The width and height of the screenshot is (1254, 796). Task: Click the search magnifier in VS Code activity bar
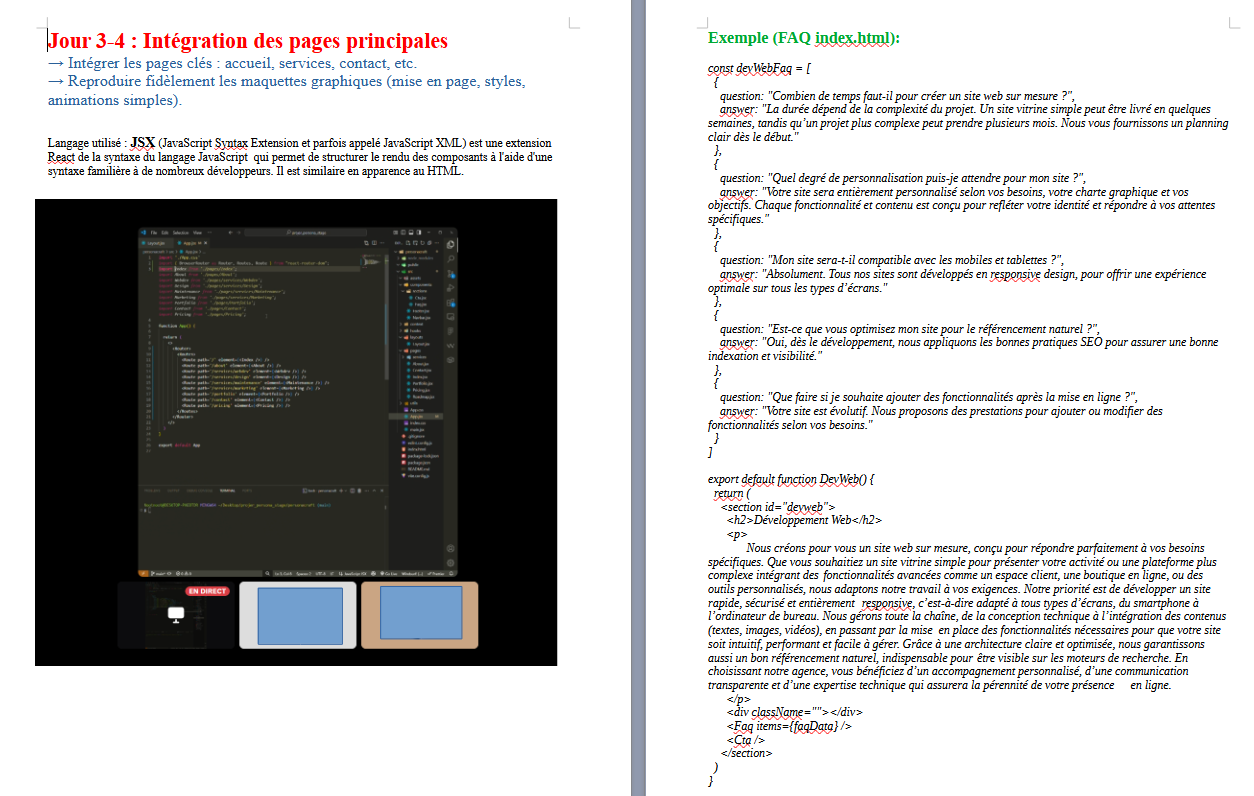[452, 258]
